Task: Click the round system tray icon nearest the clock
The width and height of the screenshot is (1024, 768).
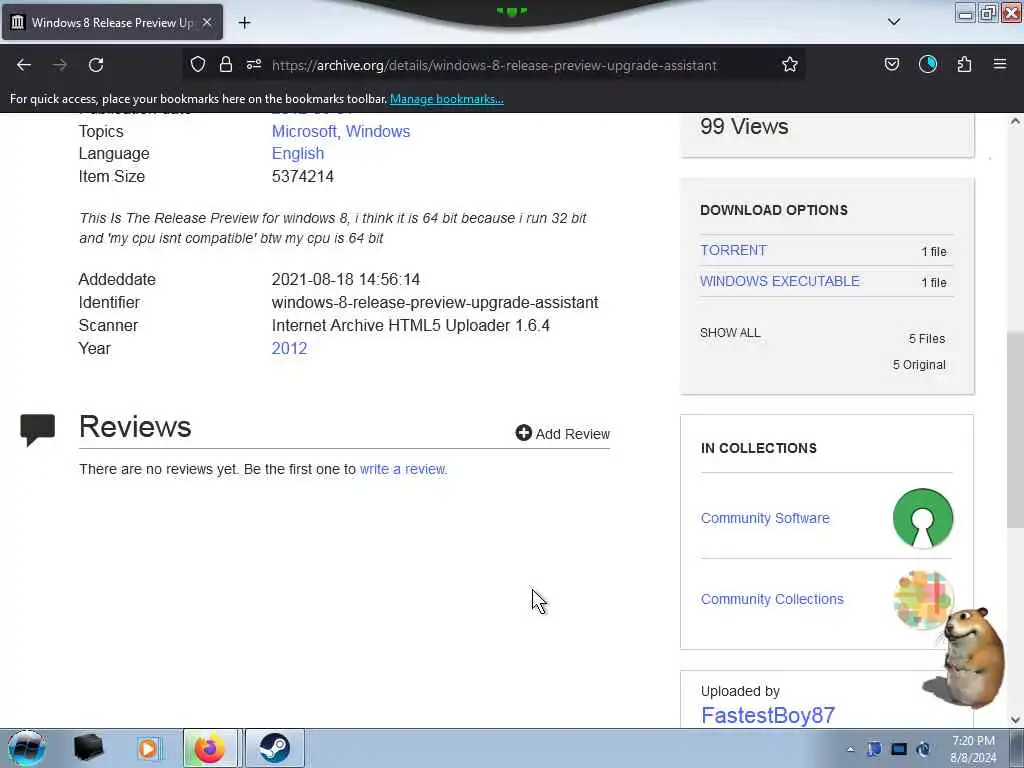Action: coord(923,749)
